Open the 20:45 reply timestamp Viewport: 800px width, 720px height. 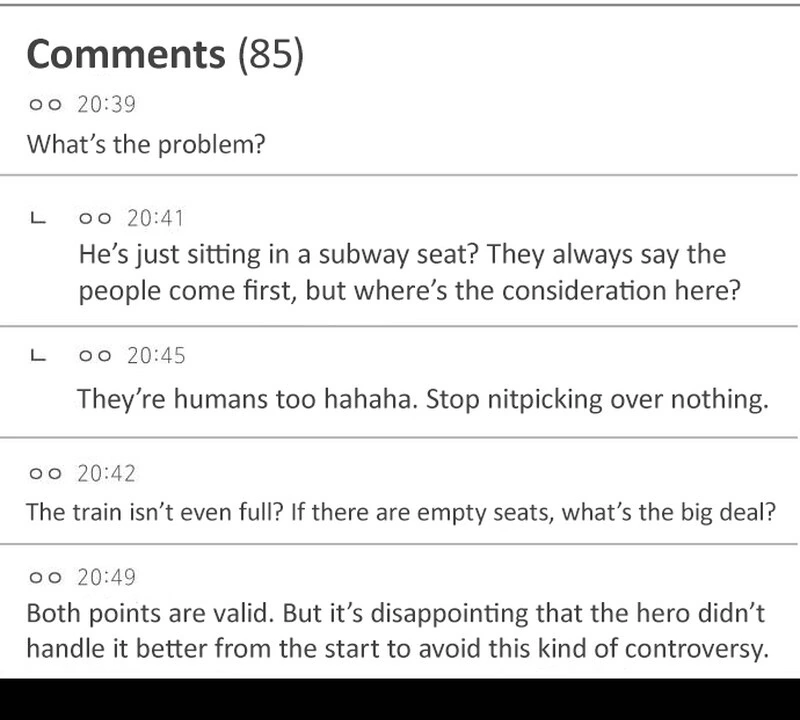coord(157,356)
